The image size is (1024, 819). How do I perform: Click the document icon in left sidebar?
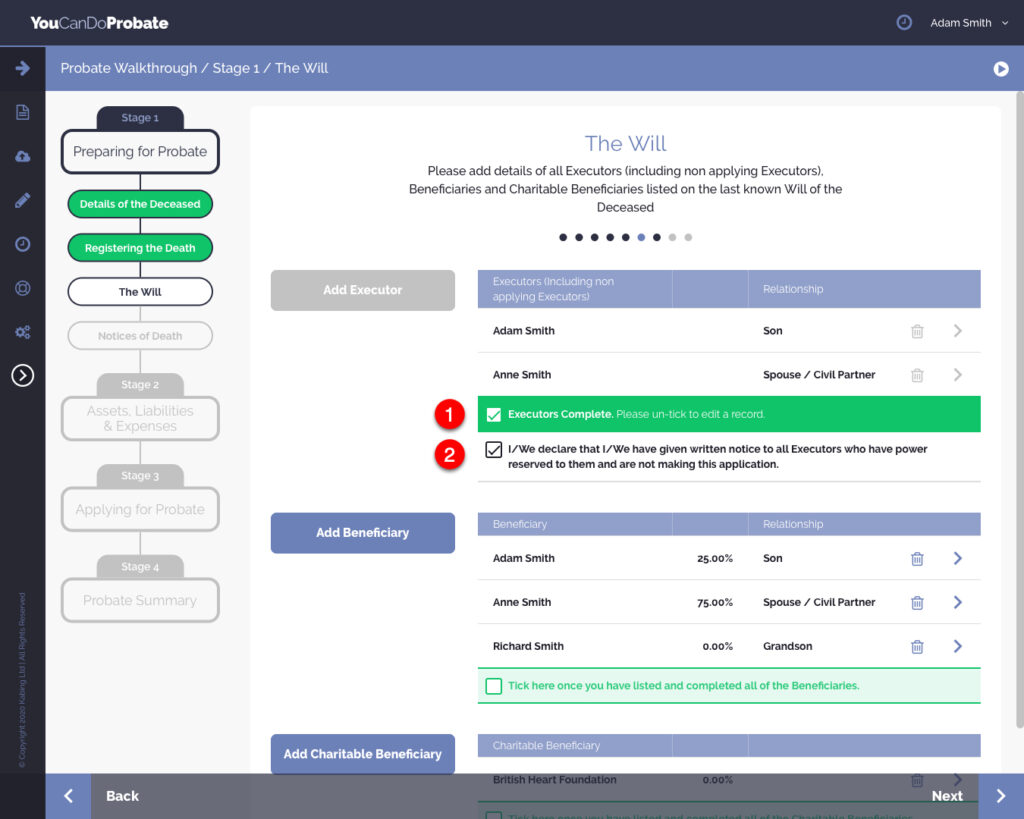(22, 112)
